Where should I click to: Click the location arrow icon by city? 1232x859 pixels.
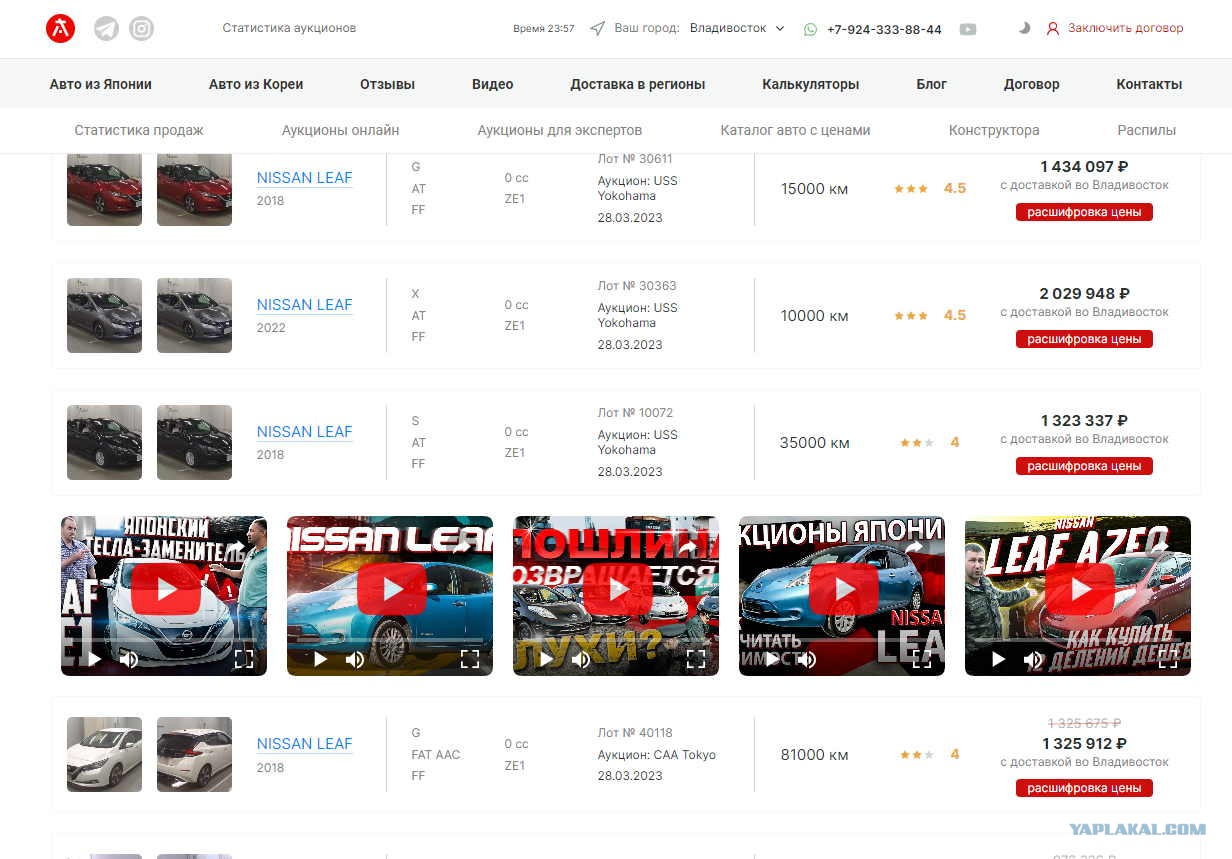(597, 28)
